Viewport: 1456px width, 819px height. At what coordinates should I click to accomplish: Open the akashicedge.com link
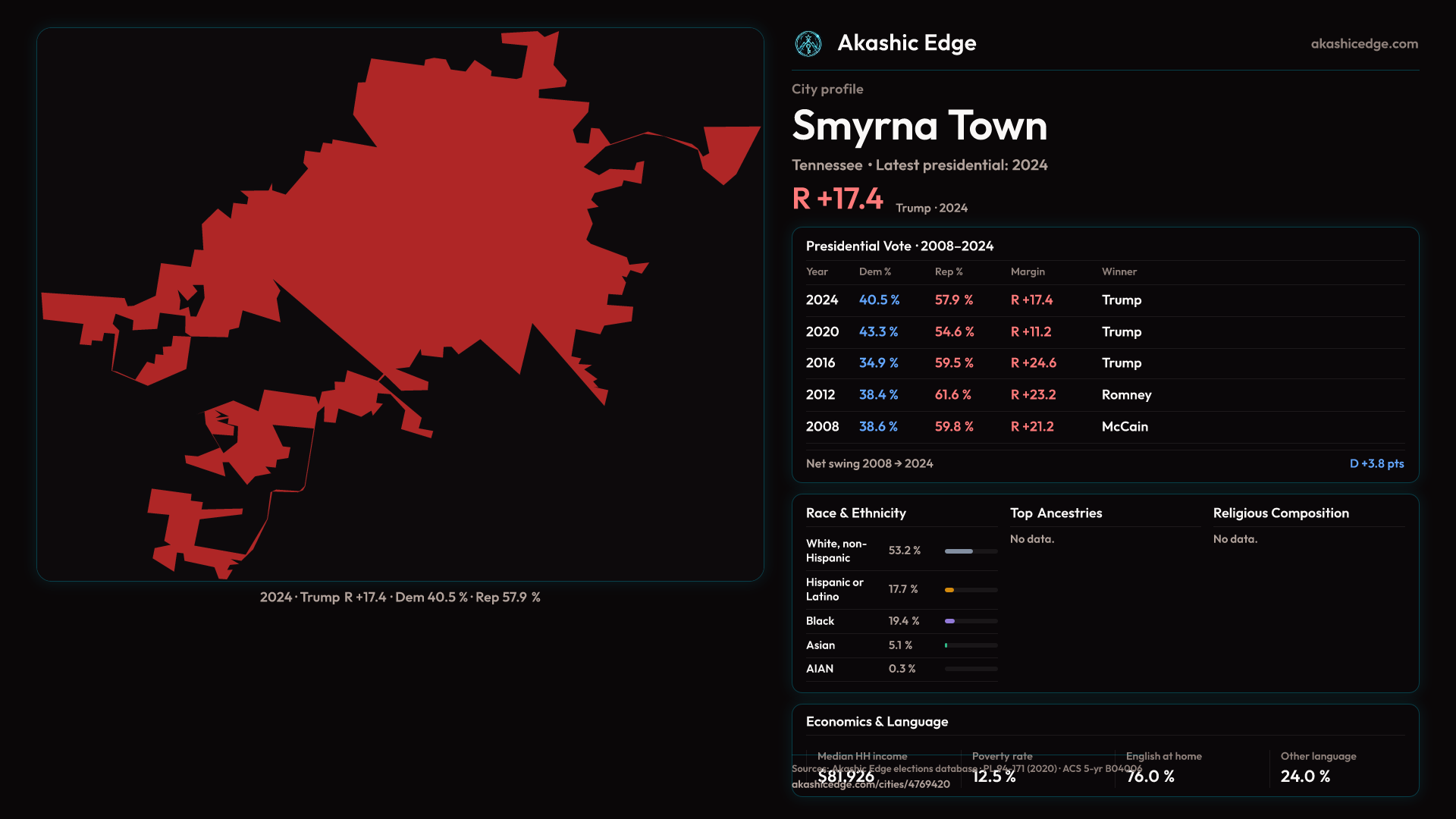pyautogui.click(x=1363, y=44)
